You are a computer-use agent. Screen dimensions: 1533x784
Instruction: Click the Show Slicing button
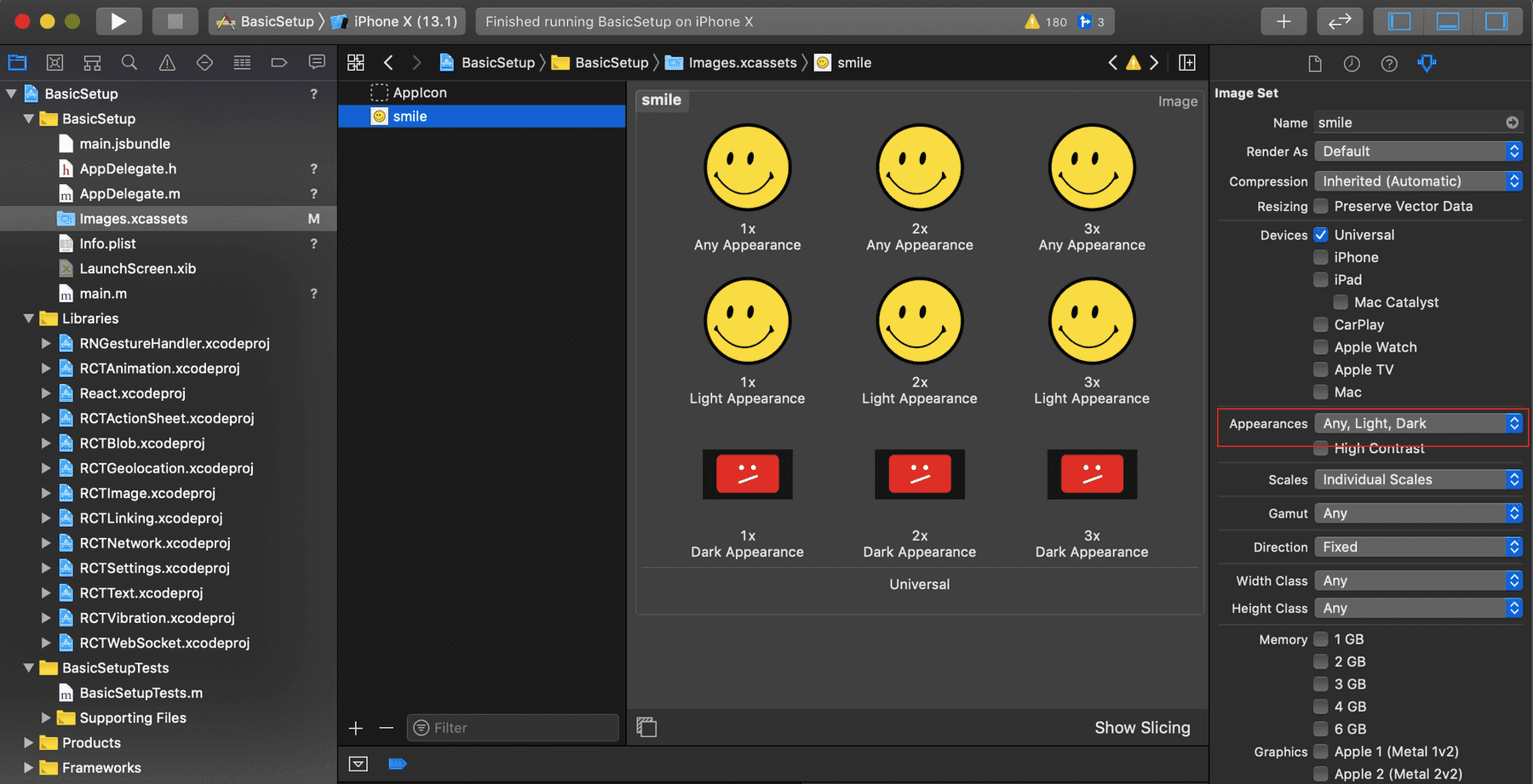tap(1142, 728)
